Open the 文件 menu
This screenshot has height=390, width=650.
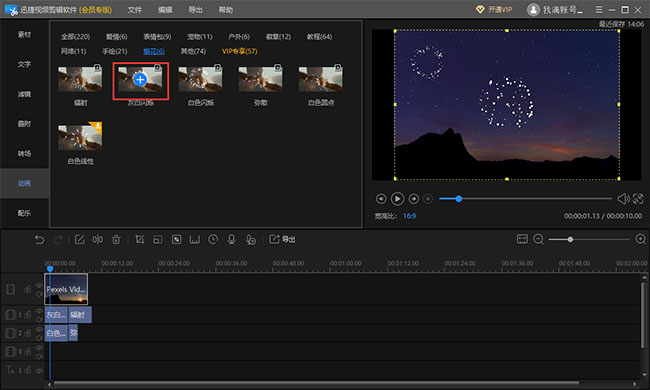[x=135, y=10]
